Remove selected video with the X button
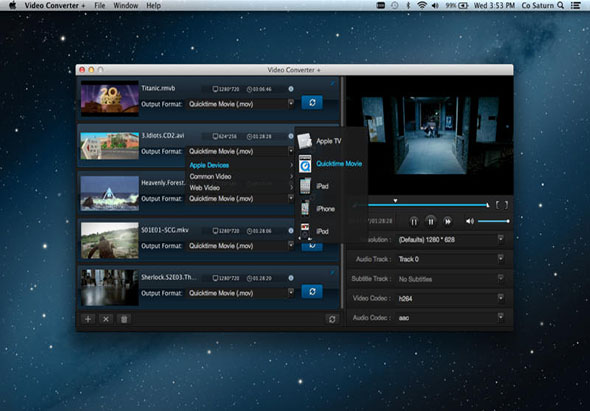This screenshot has height=411, width=590. (106, 319)
